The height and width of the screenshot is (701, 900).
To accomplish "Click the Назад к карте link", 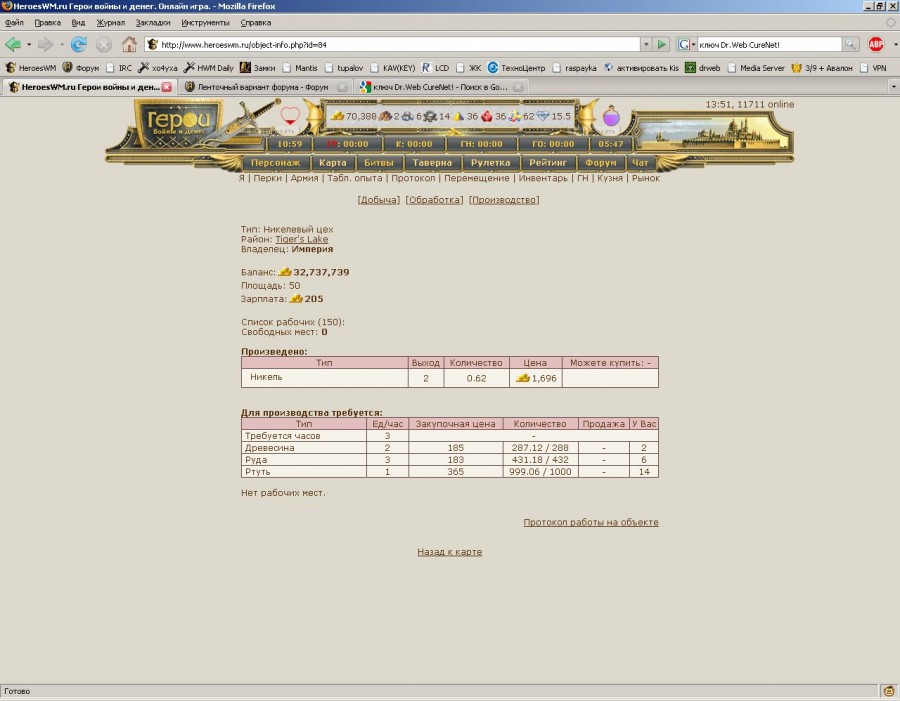I will coord(449,552).
